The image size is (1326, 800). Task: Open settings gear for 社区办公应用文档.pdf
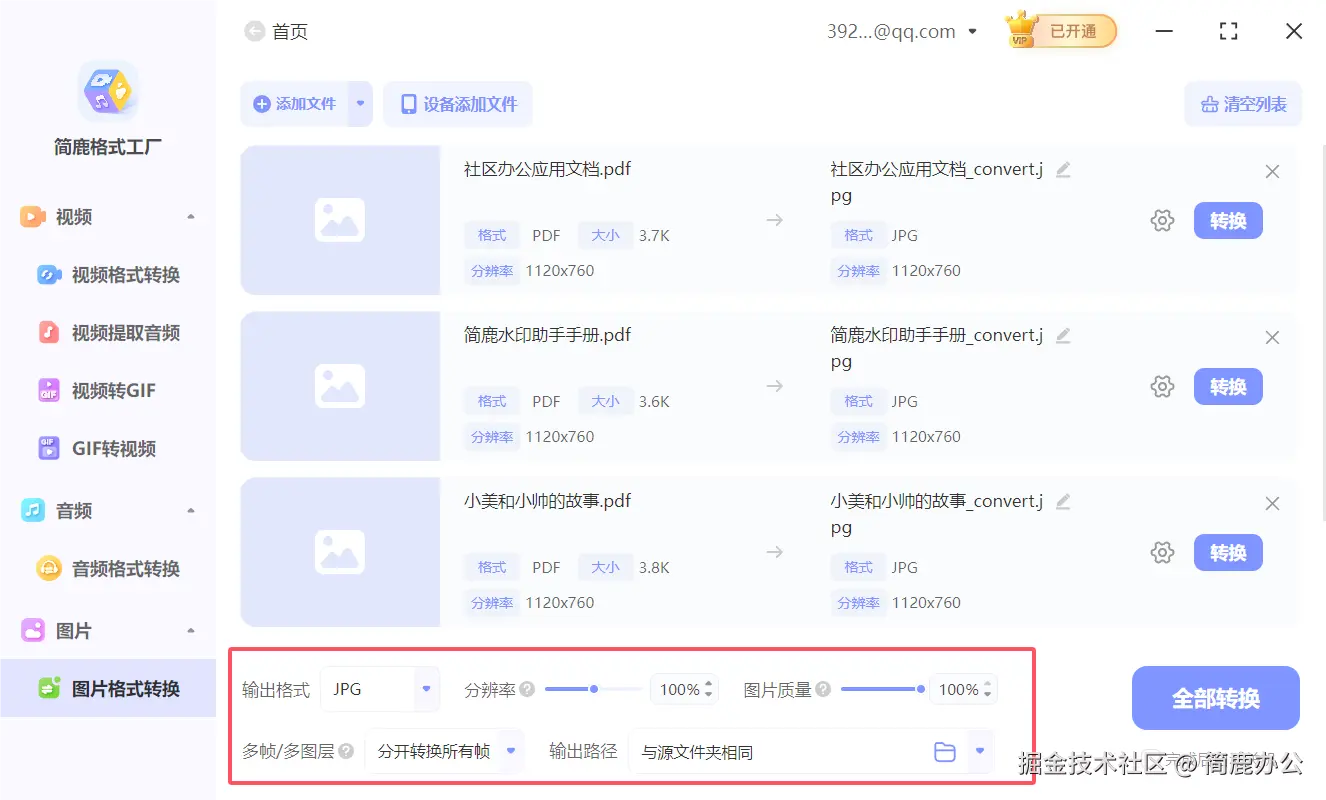1162,221
